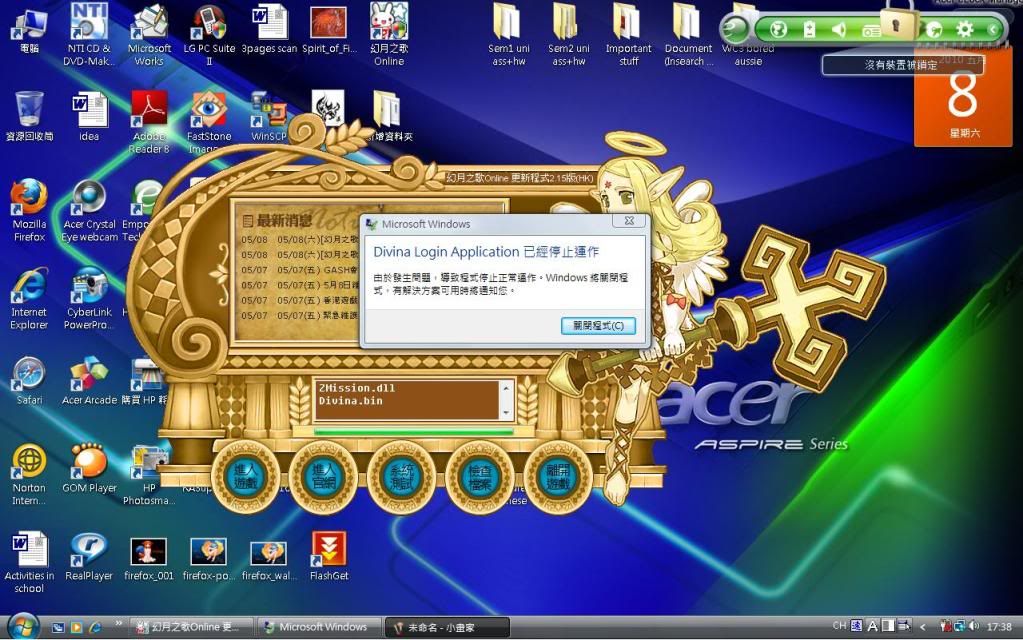The image size is (1023, 640).
Task: Open the 資源回收筒 Recycle Bin
Action: [29, 115]
